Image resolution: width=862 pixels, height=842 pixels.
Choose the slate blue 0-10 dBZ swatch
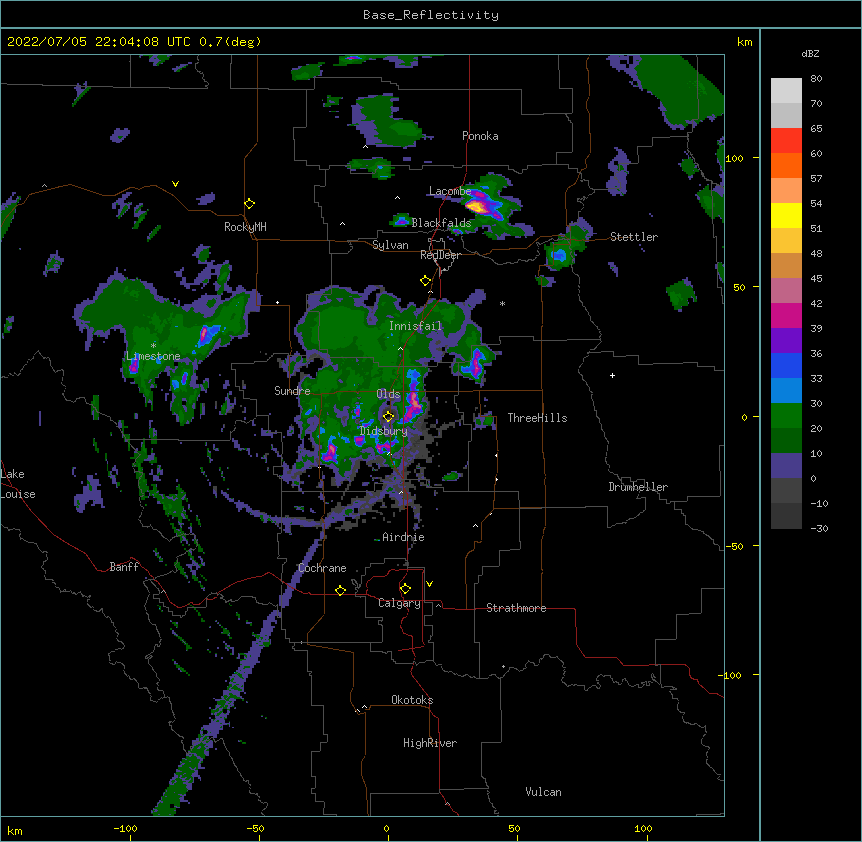[x=786, y=466]
